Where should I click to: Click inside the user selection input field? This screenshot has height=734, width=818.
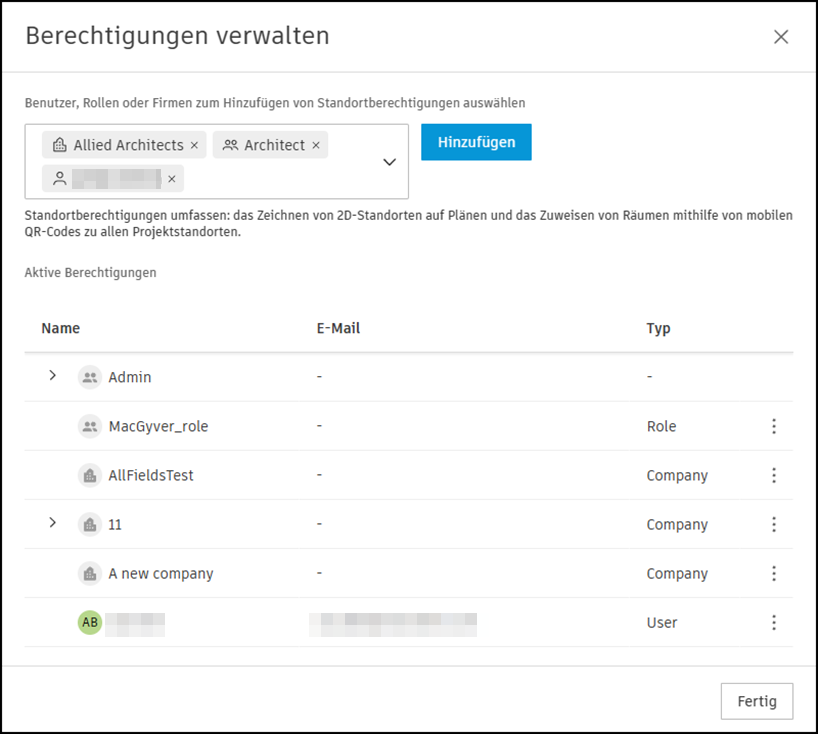(280, 179)
